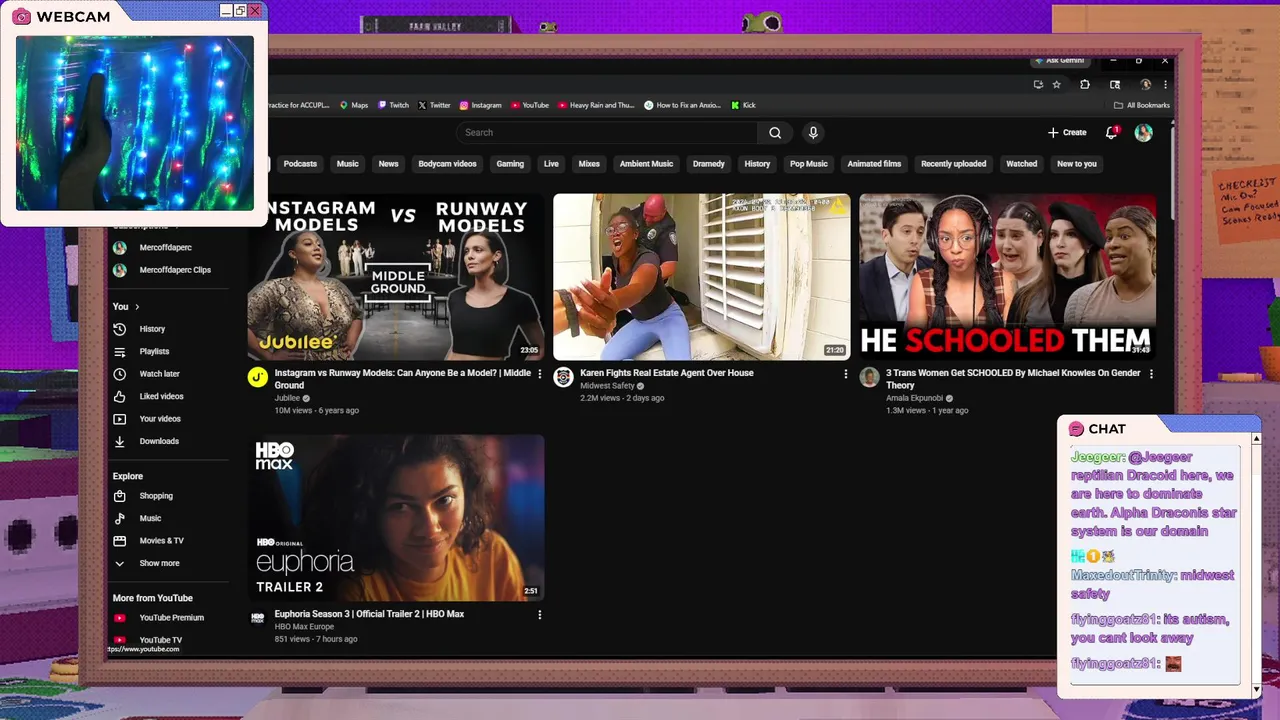This screenshot has width=1280, height=720.
Task: Click the Webcam window camera icon
Action: (x=21, y=17)
